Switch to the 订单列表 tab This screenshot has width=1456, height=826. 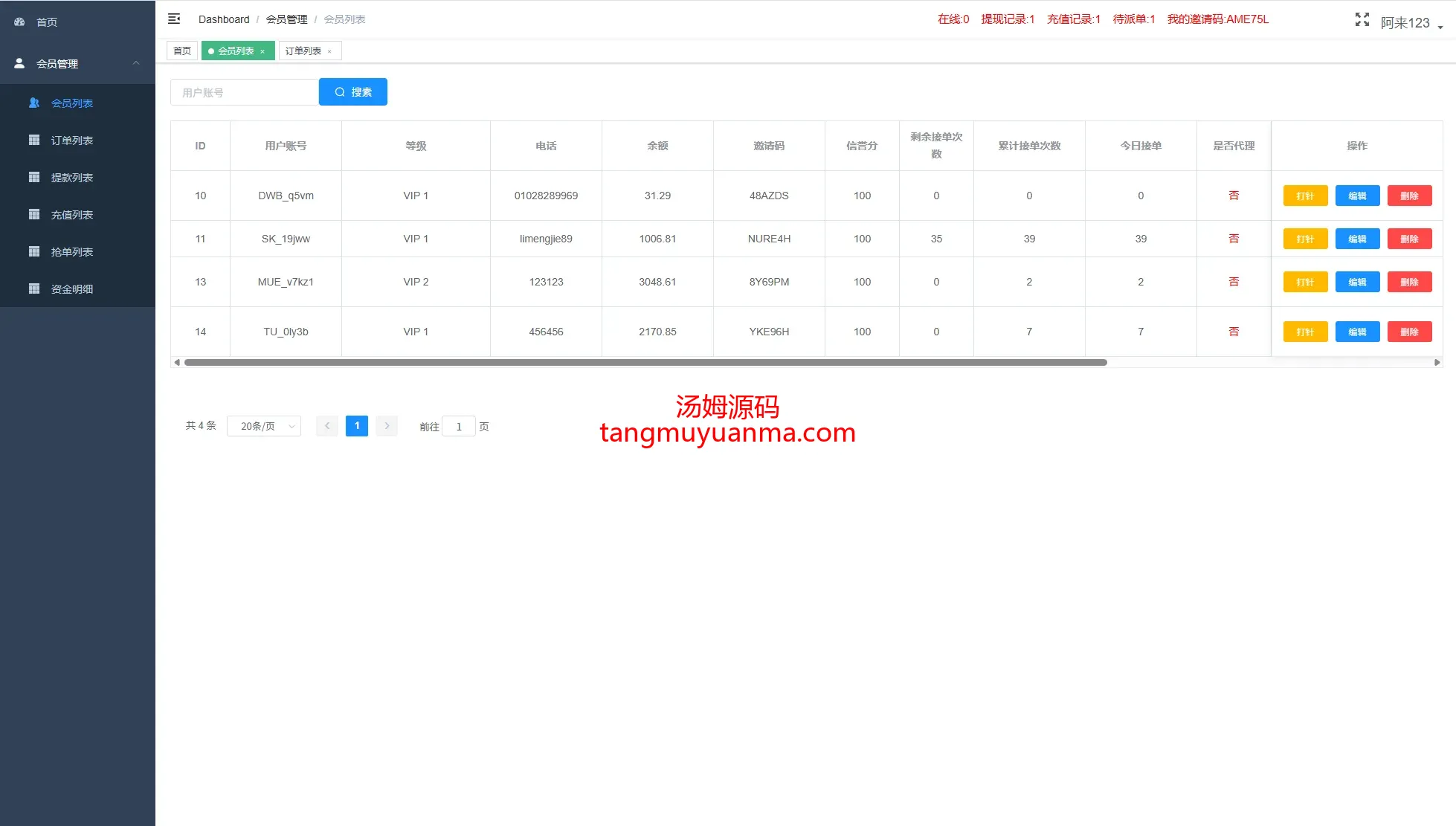click(x=303, y=51)
